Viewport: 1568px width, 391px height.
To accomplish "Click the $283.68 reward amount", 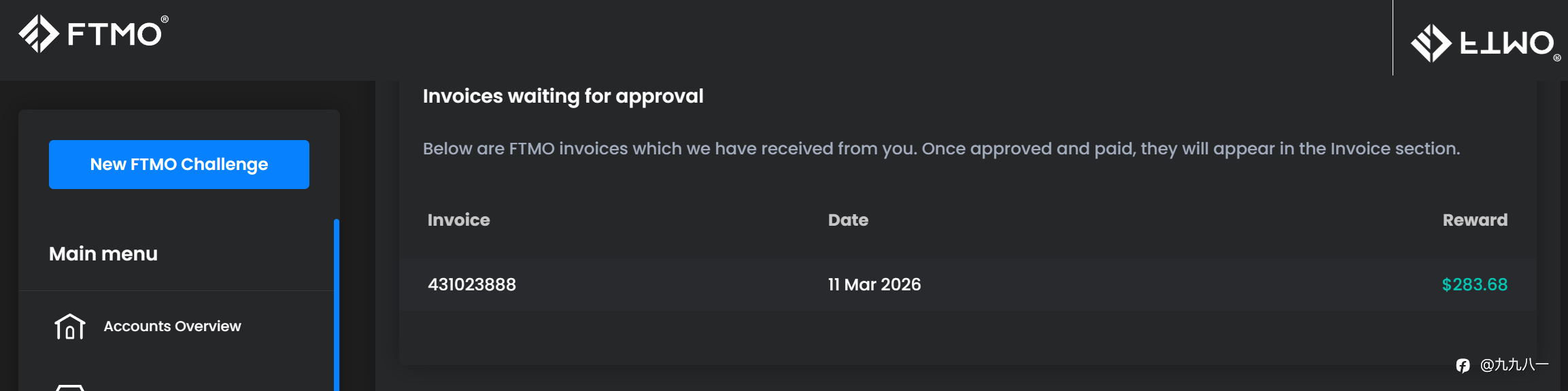I will 1474,284.
